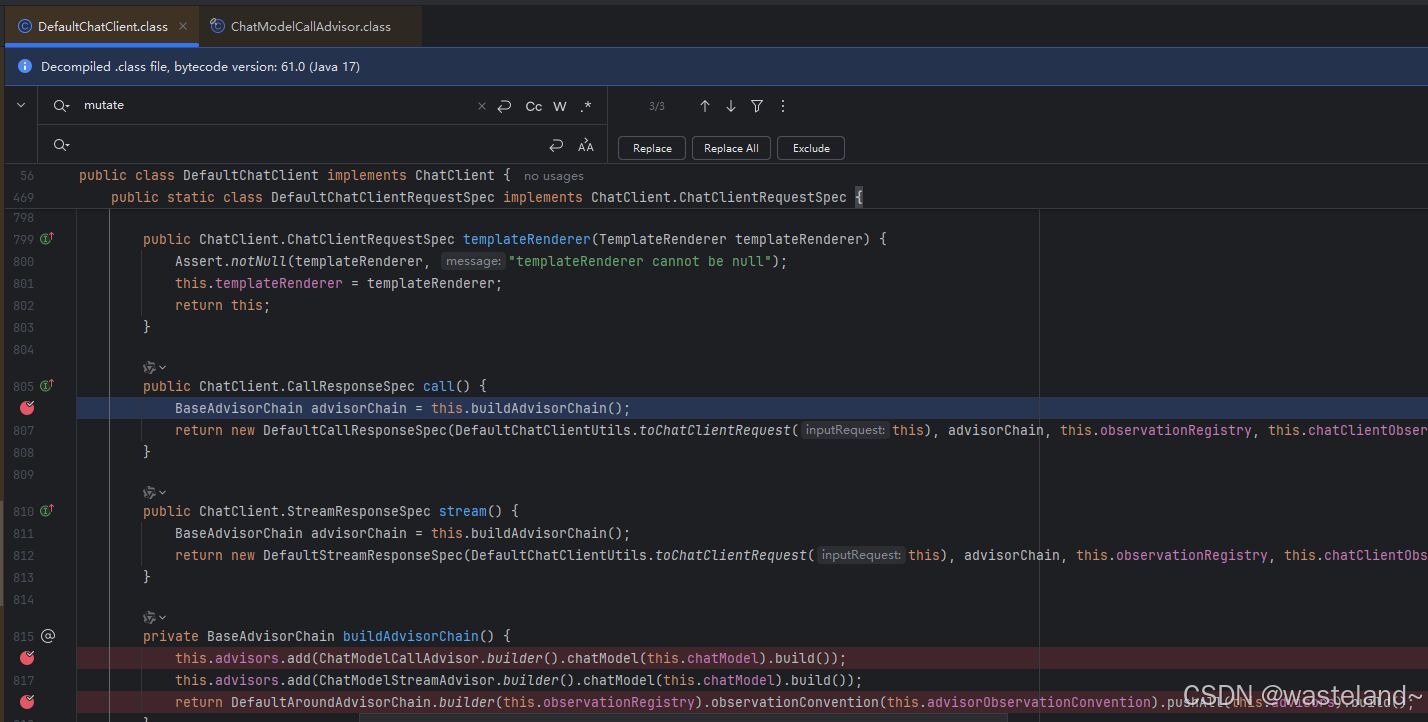
Task: Click DefaultAroundAdvisorChain on line 818
Action: pos(331,702)
